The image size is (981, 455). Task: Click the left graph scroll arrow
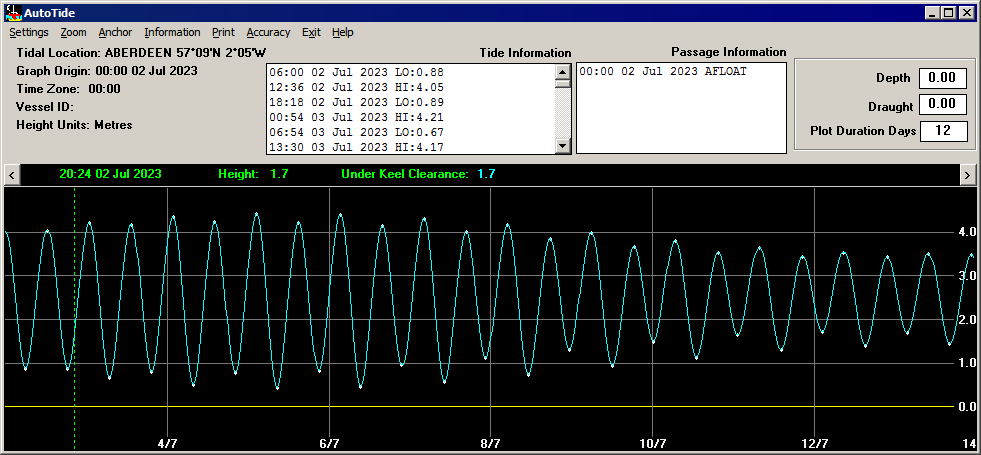[12, 175]
